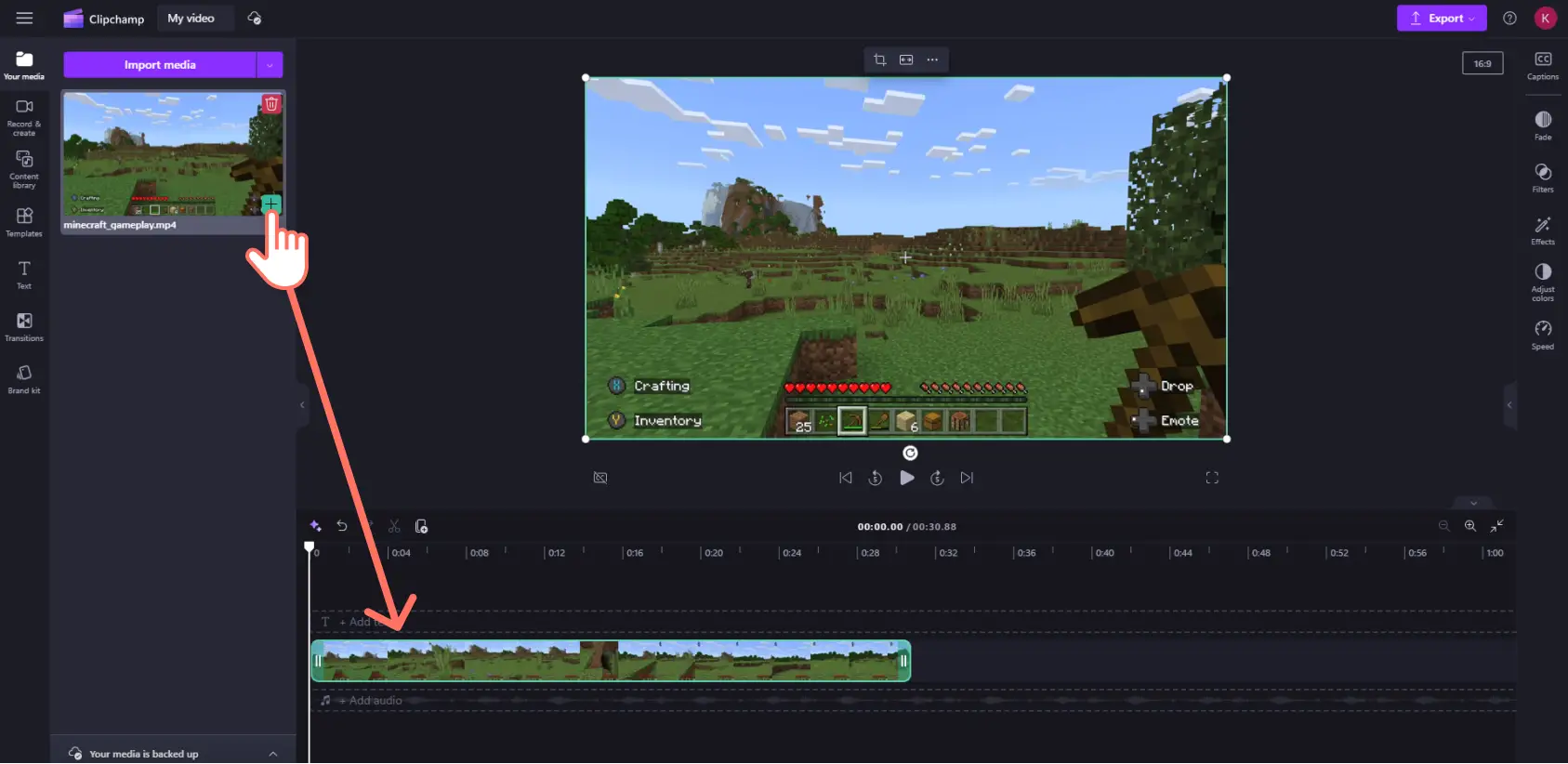Enter fullscreen preview mode
The image size is (1568, 764).
(x=1212, y=478)
